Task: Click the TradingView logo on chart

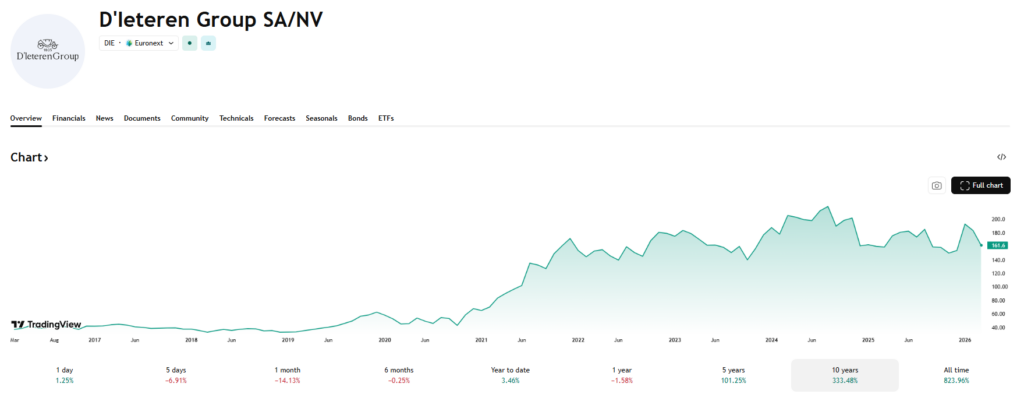Action: click(46, 325)
